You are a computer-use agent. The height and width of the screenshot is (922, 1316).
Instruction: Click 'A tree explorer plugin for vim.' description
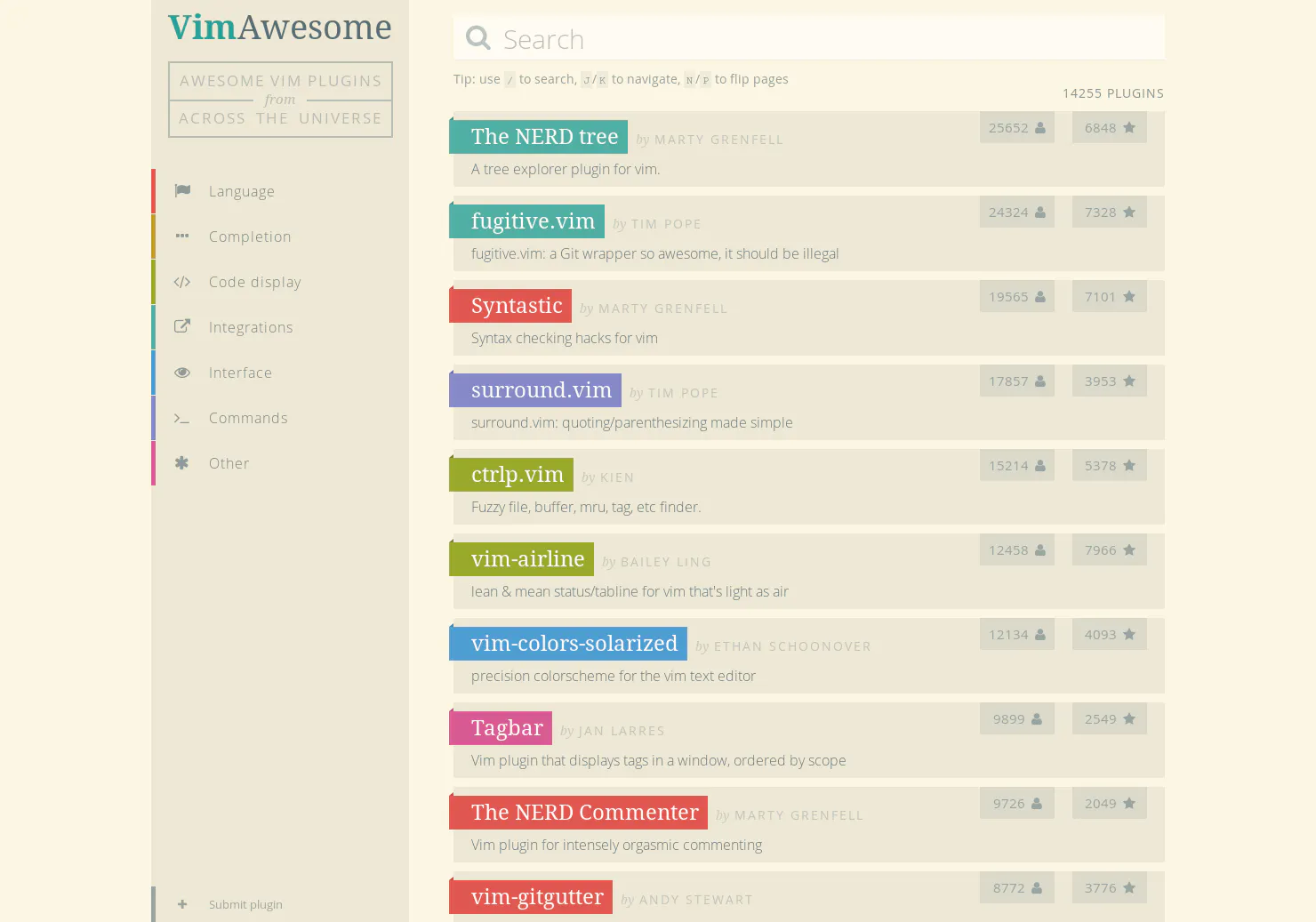click(x=566, y=169)
